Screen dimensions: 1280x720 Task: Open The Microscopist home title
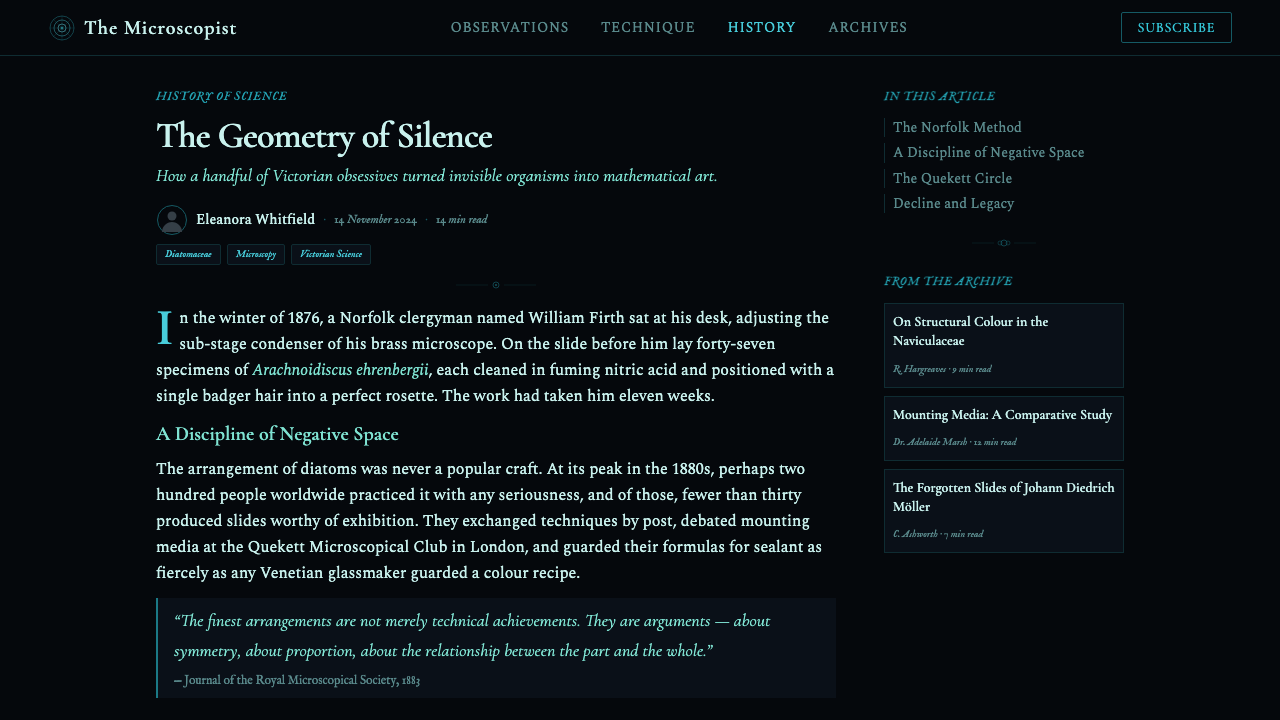coord(160,28)
